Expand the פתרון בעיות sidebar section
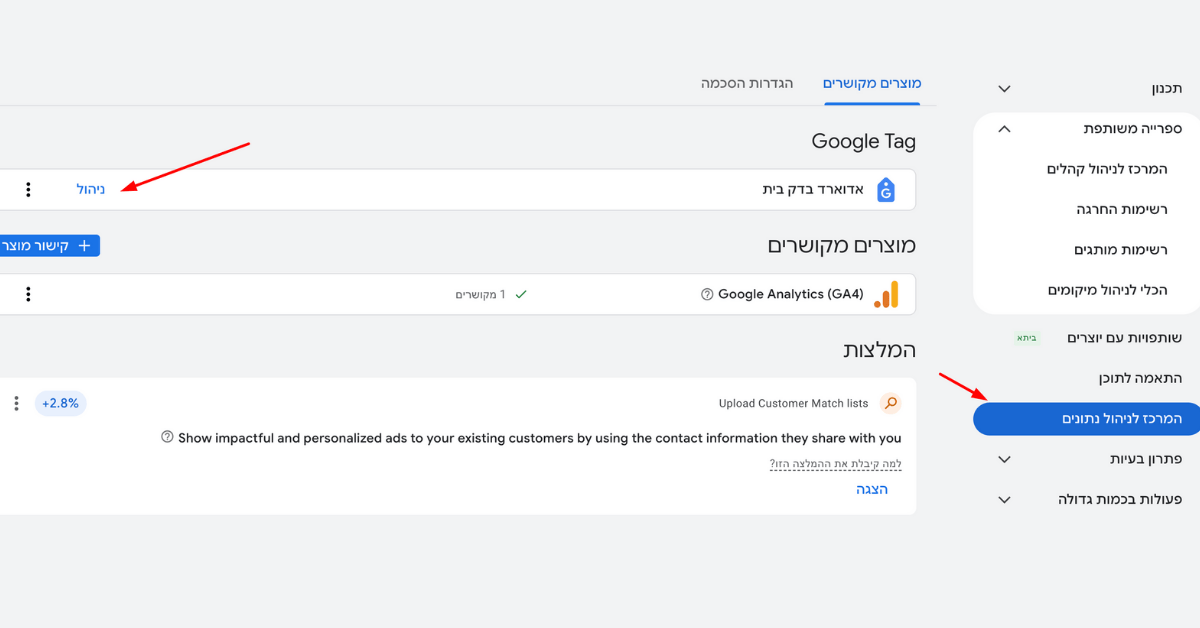Screen dimensions: 1200x628 (1005, 459)
